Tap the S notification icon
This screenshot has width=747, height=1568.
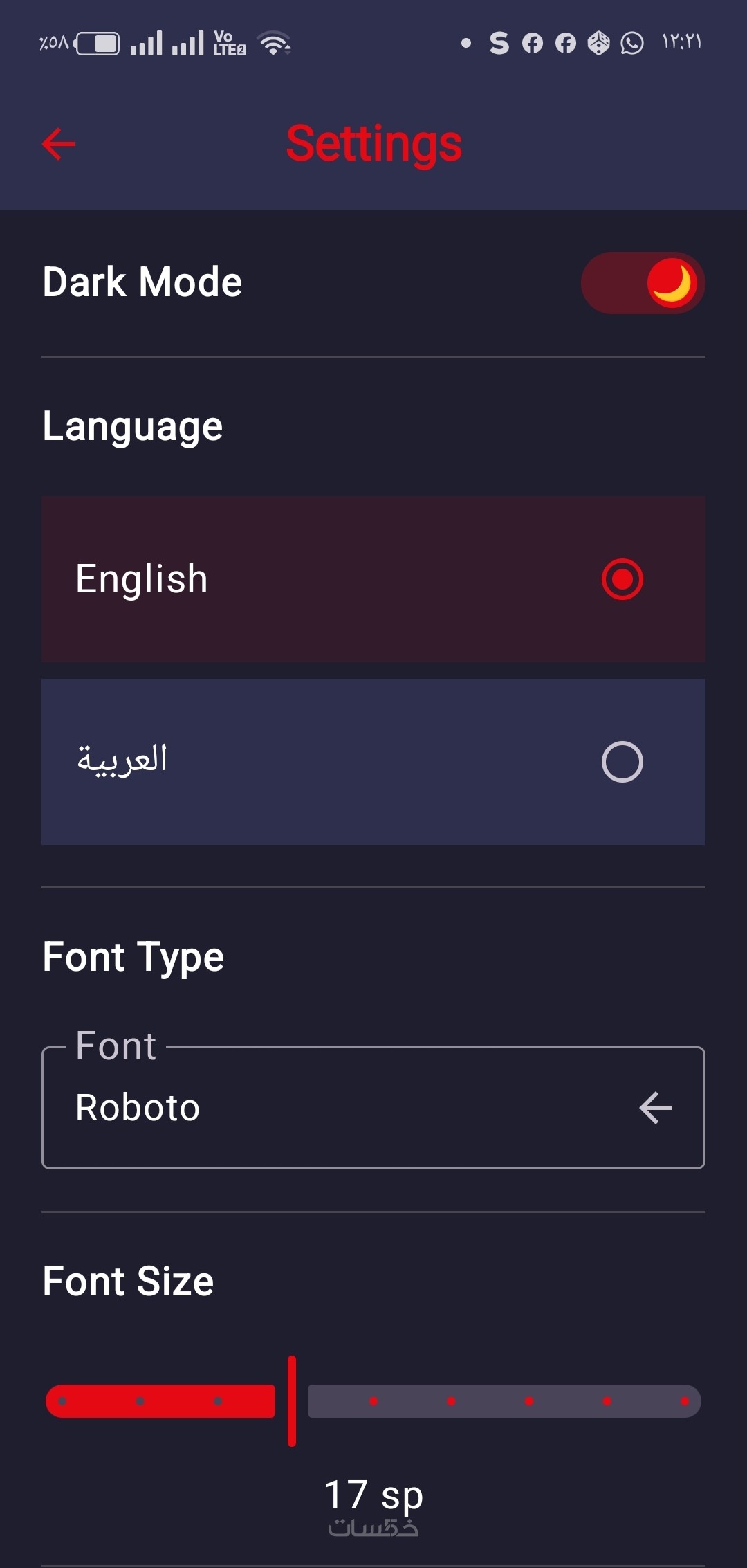coord(499,43)
